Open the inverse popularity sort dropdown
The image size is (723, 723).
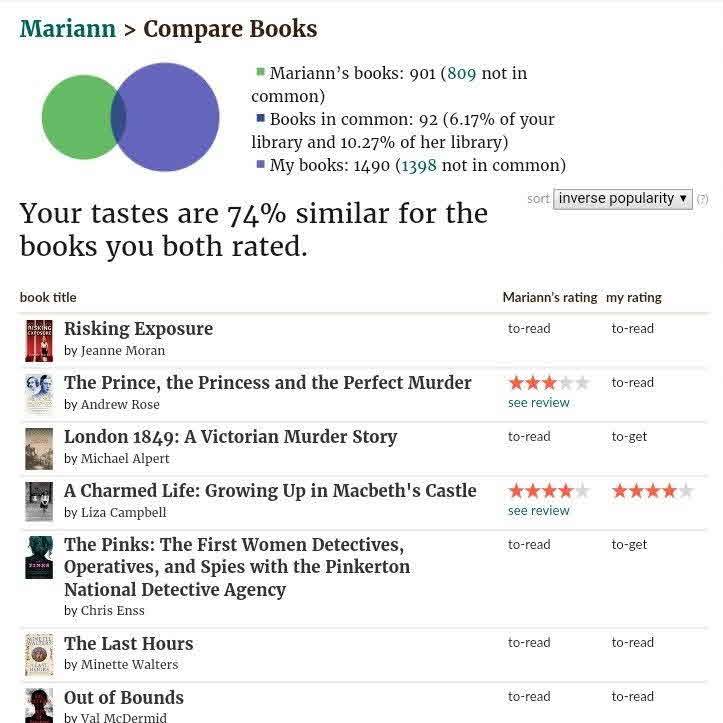623,198
